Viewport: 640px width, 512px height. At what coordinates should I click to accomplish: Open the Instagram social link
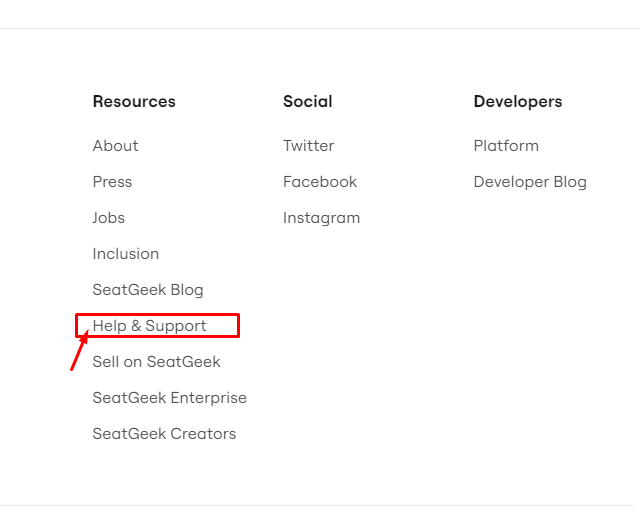pos(322,218)
